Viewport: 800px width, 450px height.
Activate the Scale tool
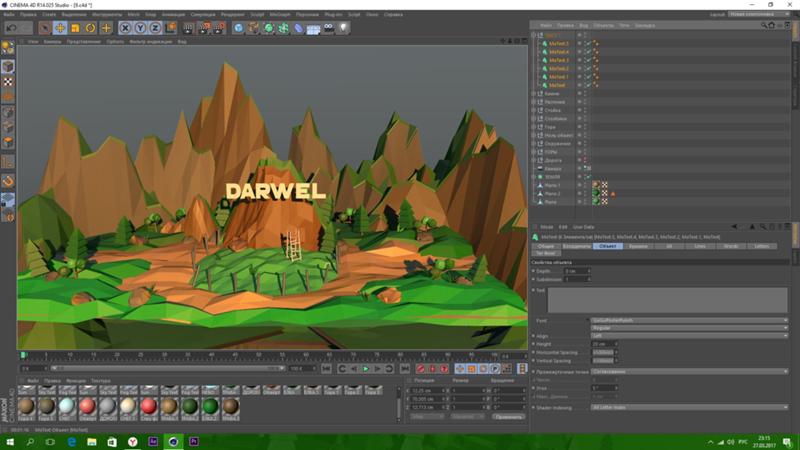click(x=75, y=28)
